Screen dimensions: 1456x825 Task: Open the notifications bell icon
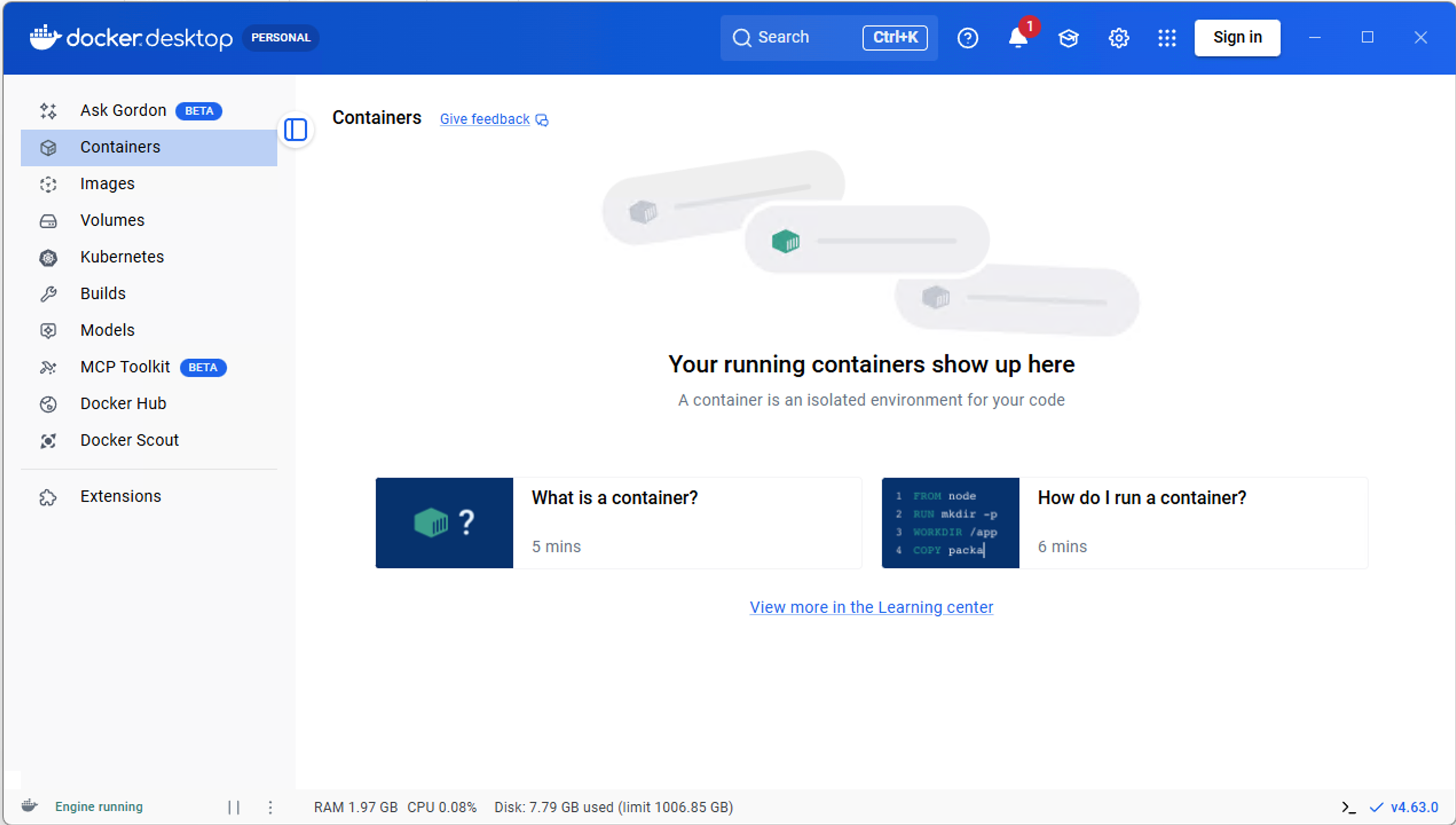[x=1017, y=38]
